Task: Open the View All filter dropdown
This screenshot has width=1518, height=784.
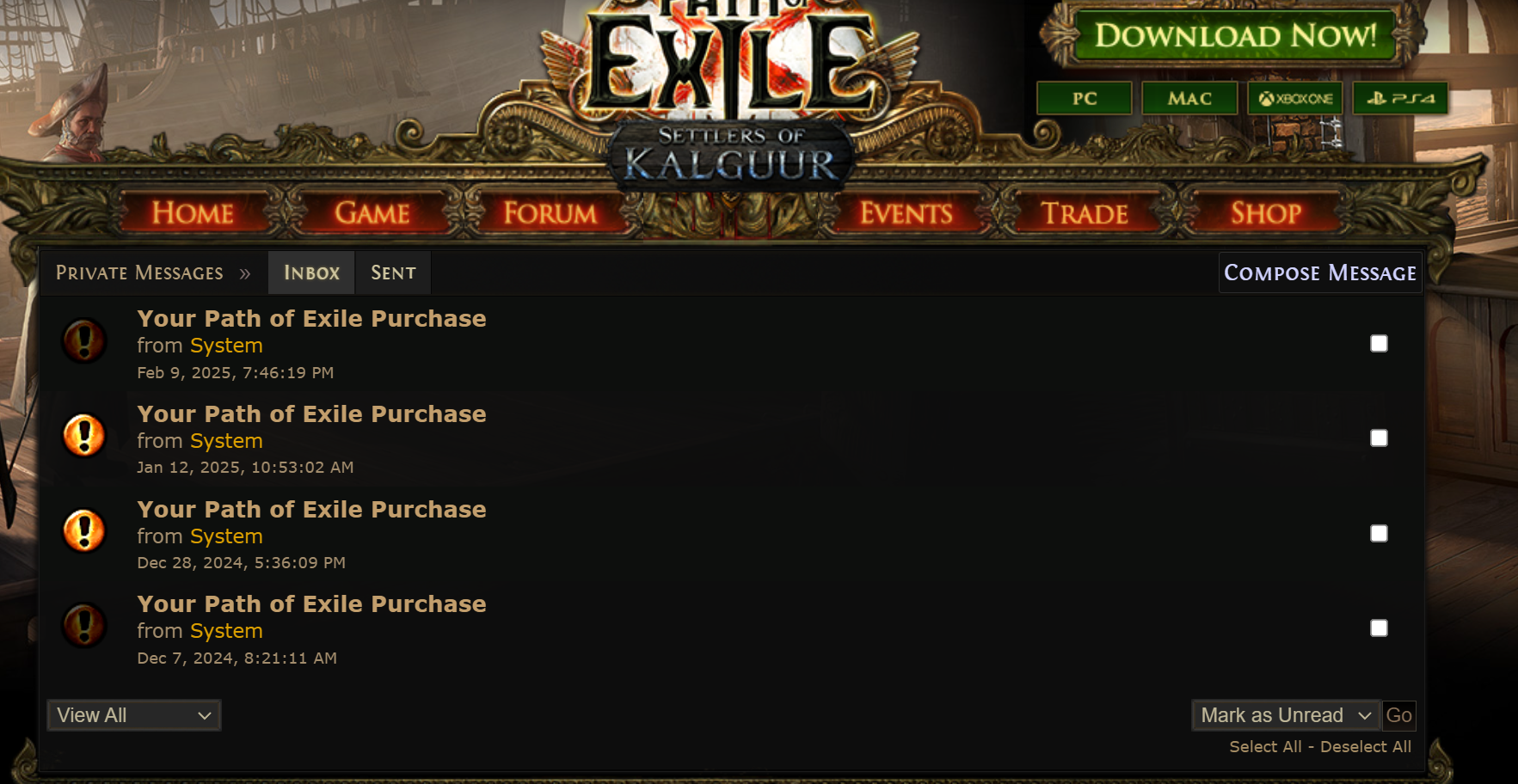Action: click(134, 715)
